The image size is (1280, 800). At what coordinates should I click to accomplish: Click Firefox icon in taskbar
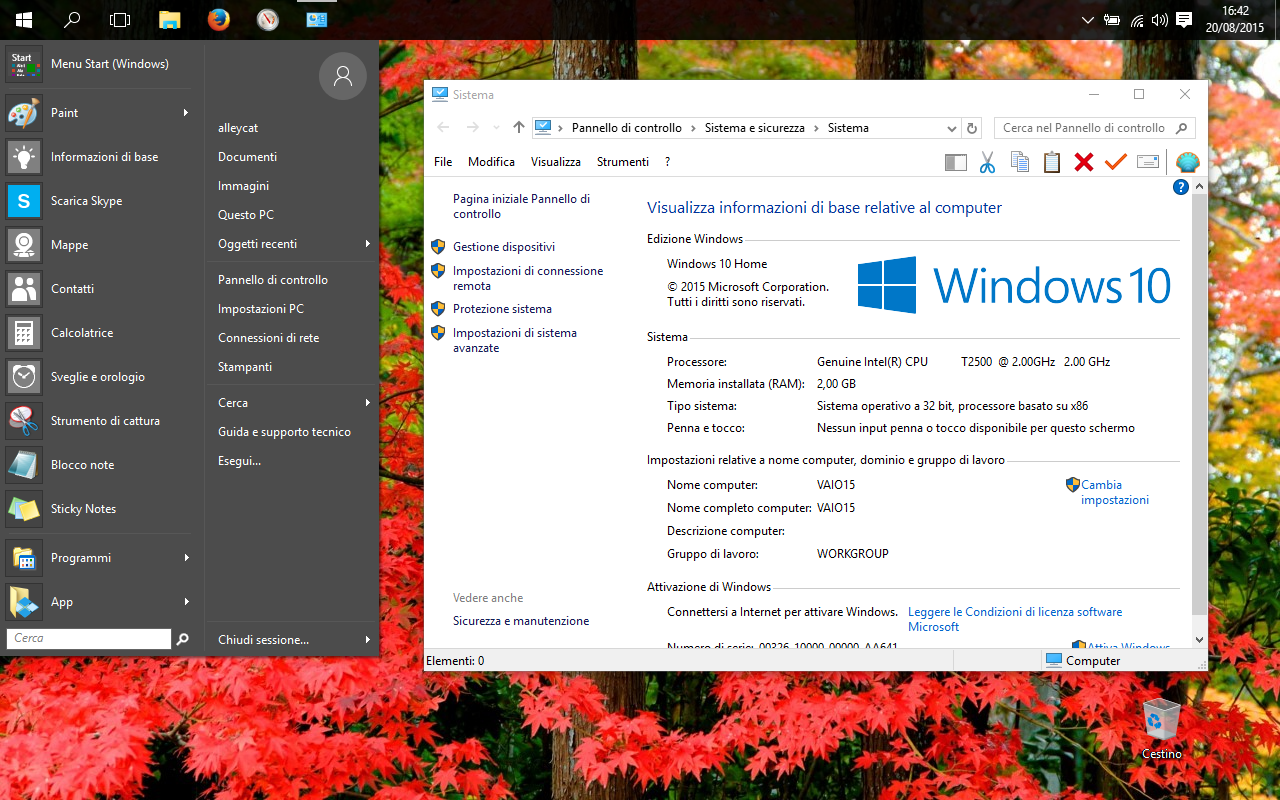[x=218, y=19]
